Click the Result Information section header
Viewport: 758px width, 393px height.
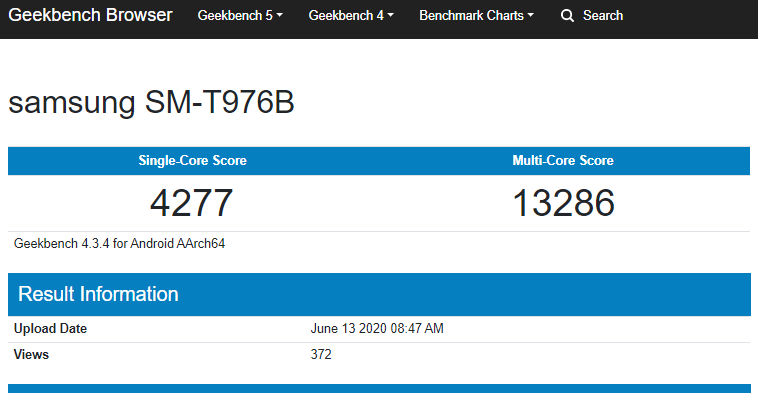pos(379,294)
